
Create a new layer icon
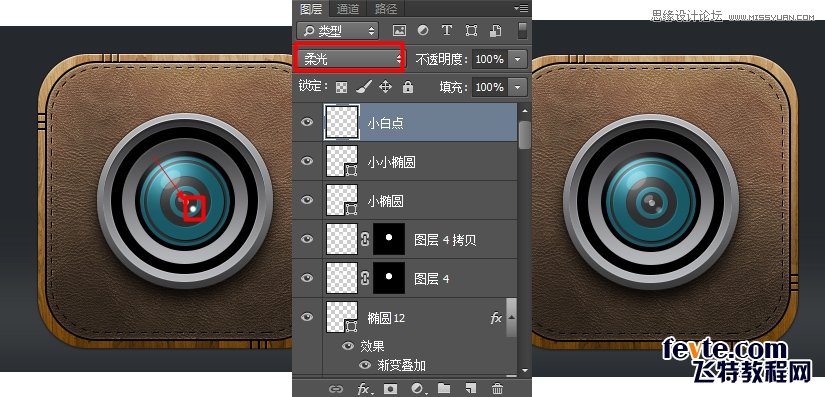(x=471, y=389)
